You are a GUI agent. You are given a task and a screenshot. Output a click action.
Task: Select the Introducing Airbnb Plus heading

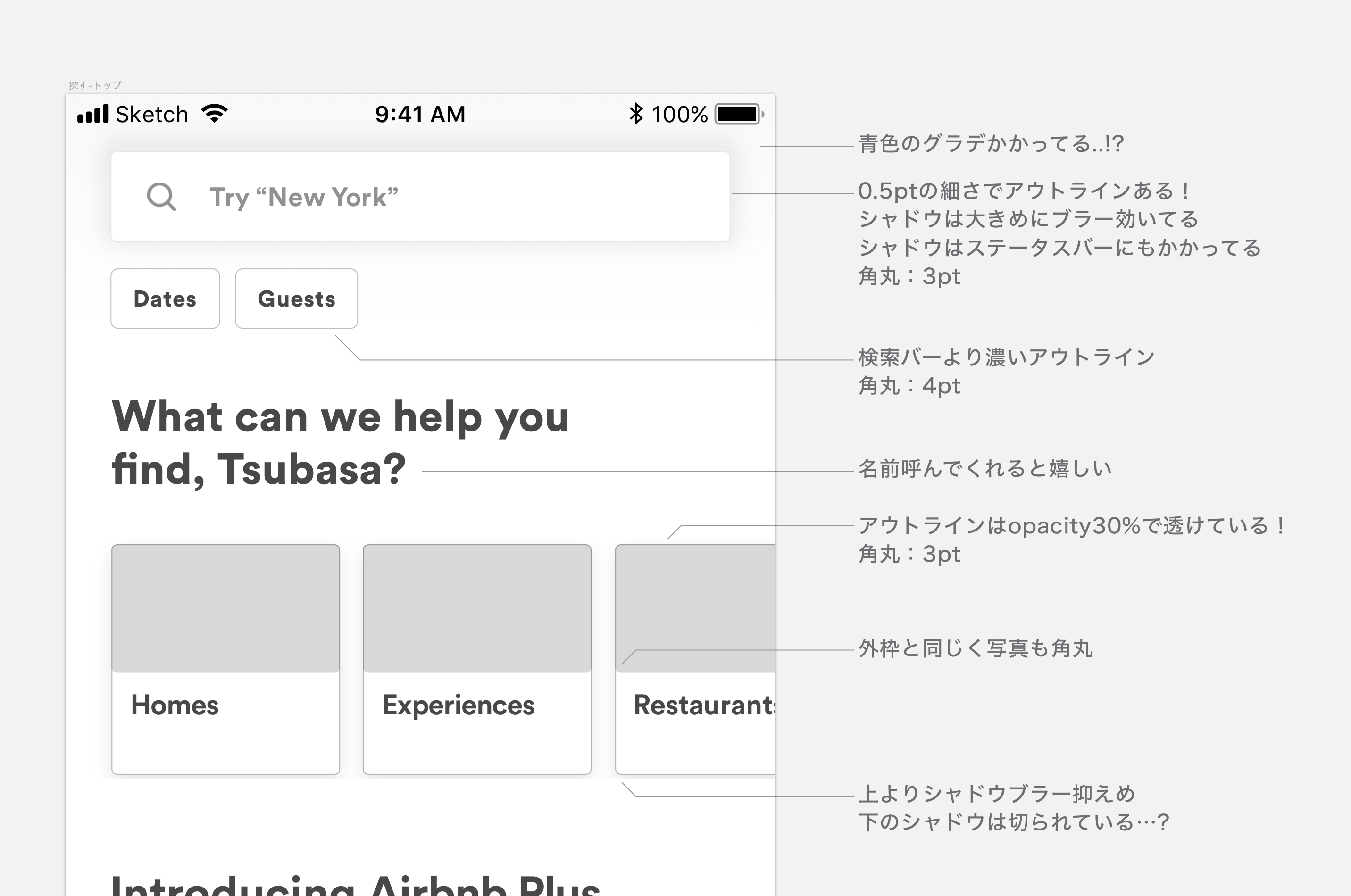tap(356, 885)
